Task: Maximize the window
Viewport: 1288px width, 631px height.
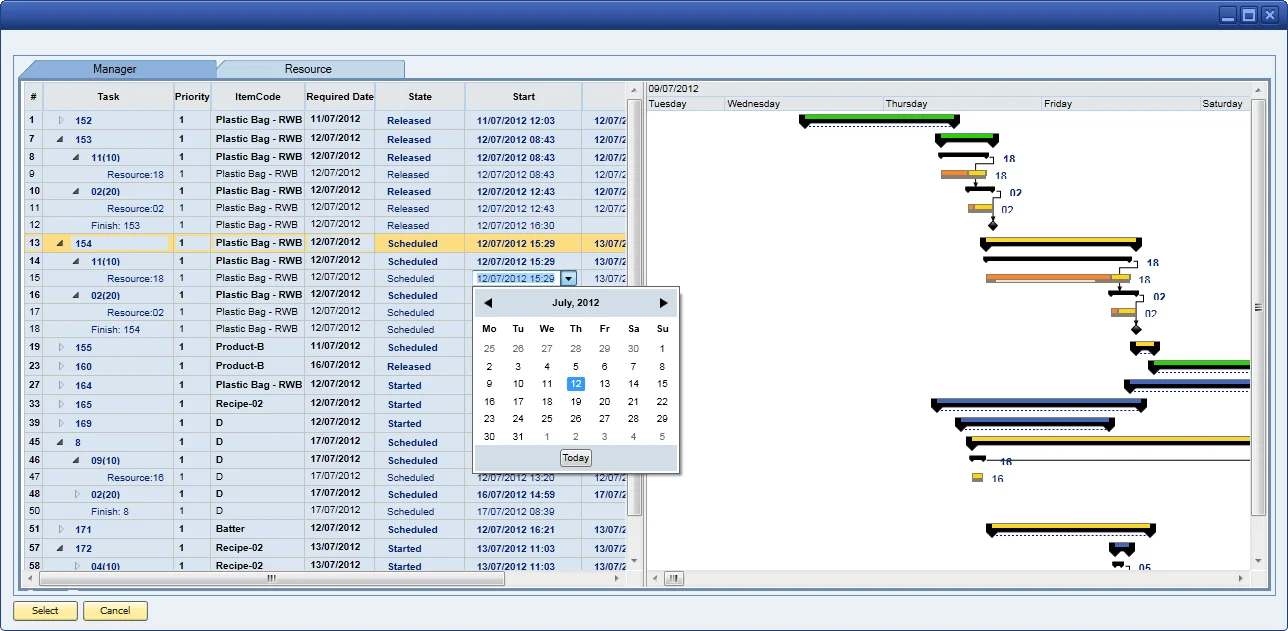Action: (x=1249, y=14)
